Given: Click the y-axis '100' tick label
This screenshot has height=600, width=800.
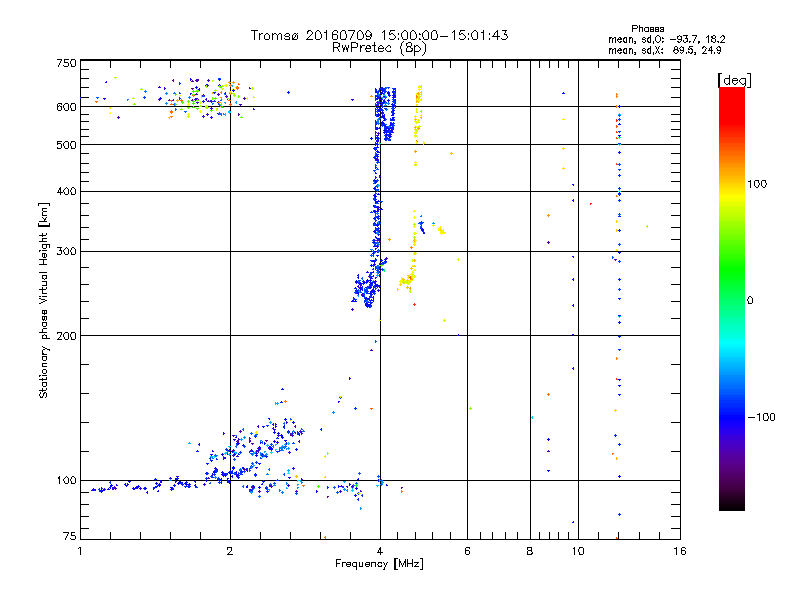Looking at the screenshot, I should click(66, 481).
